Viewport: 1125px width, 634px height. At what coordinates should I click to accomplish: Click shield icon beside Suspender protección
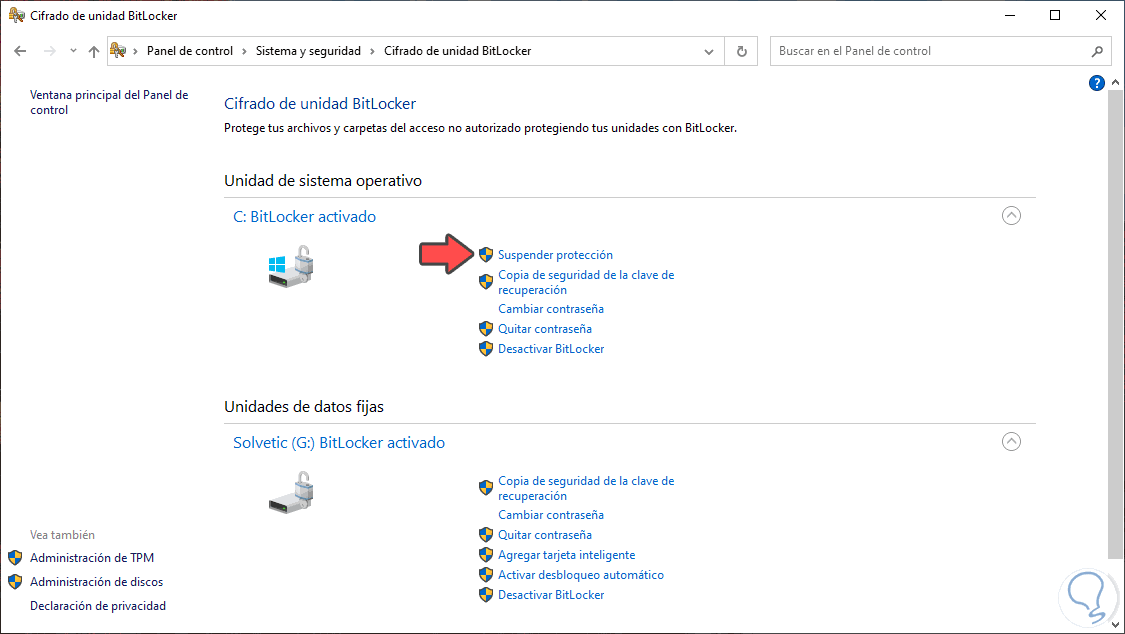click(x=486, y=255)
